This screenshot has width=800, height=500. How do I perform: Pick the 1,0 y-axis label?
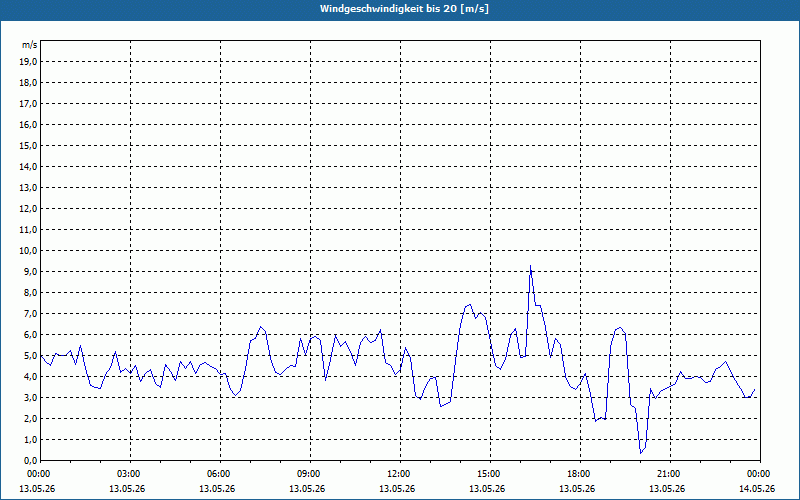[30, 439]
